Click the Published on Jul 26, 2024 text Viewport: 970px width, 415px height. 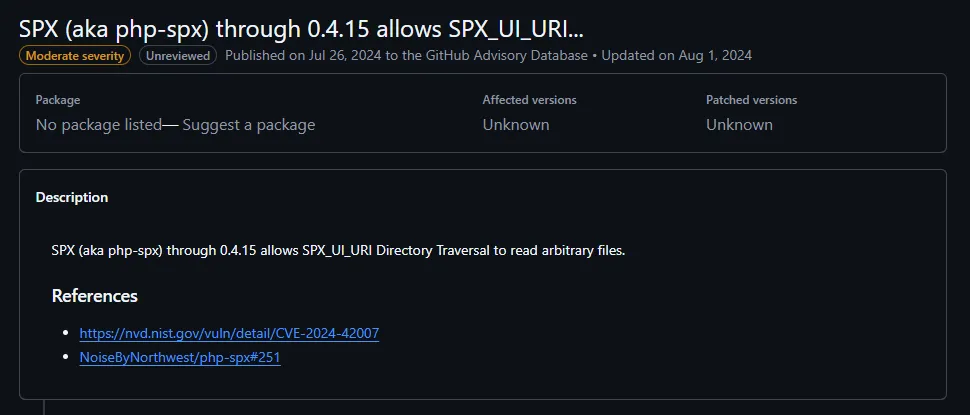[x=303, y=56]
